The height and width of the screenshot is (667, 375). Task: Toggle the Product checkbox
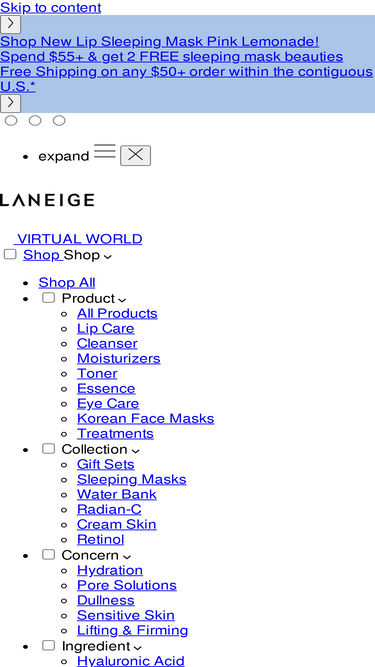coord(48,297)
